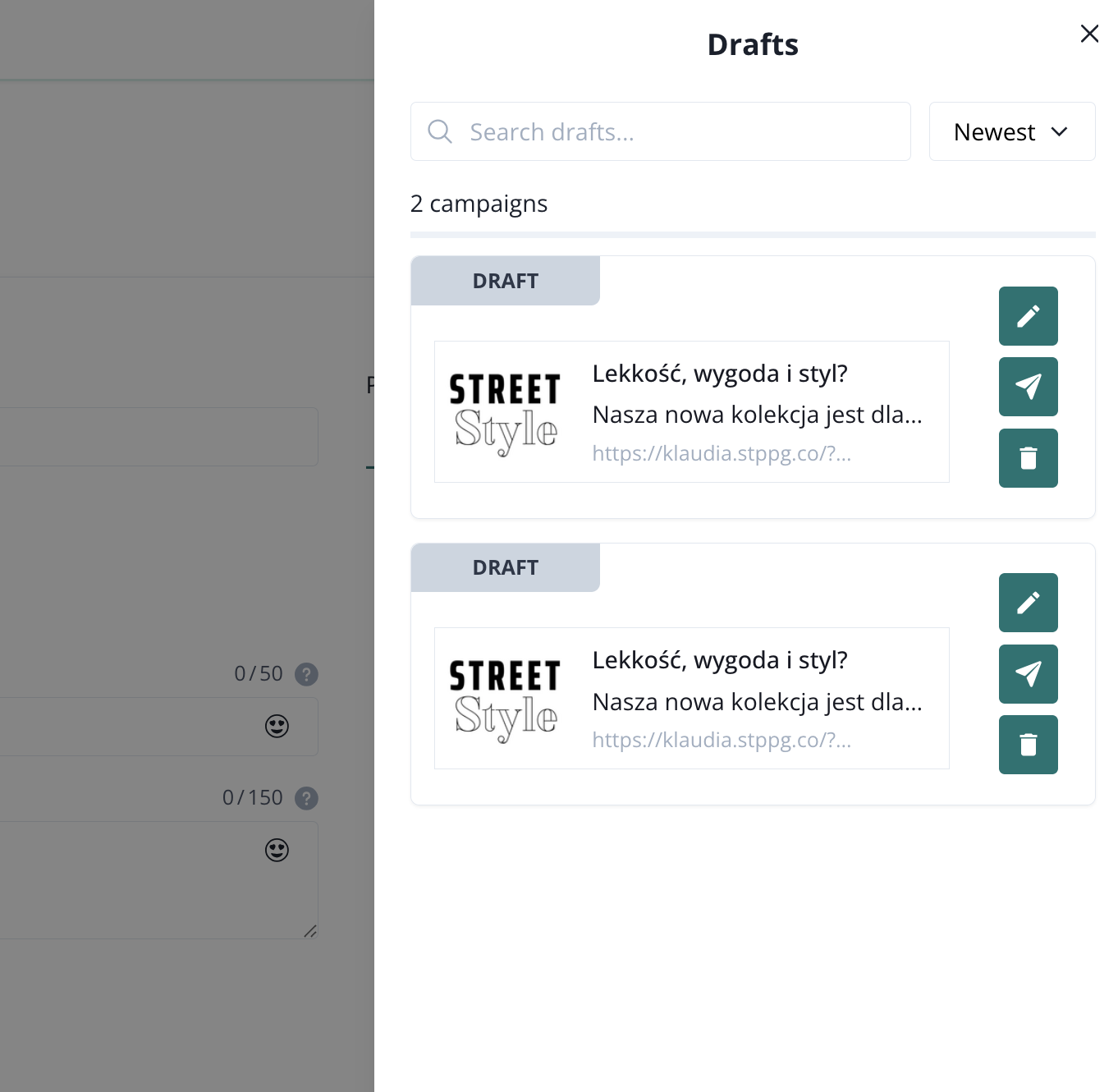Delete the first draft campaign
Image resolution: width=1118 pixels, height=1092 pixels.
(x=1028, y=458)
